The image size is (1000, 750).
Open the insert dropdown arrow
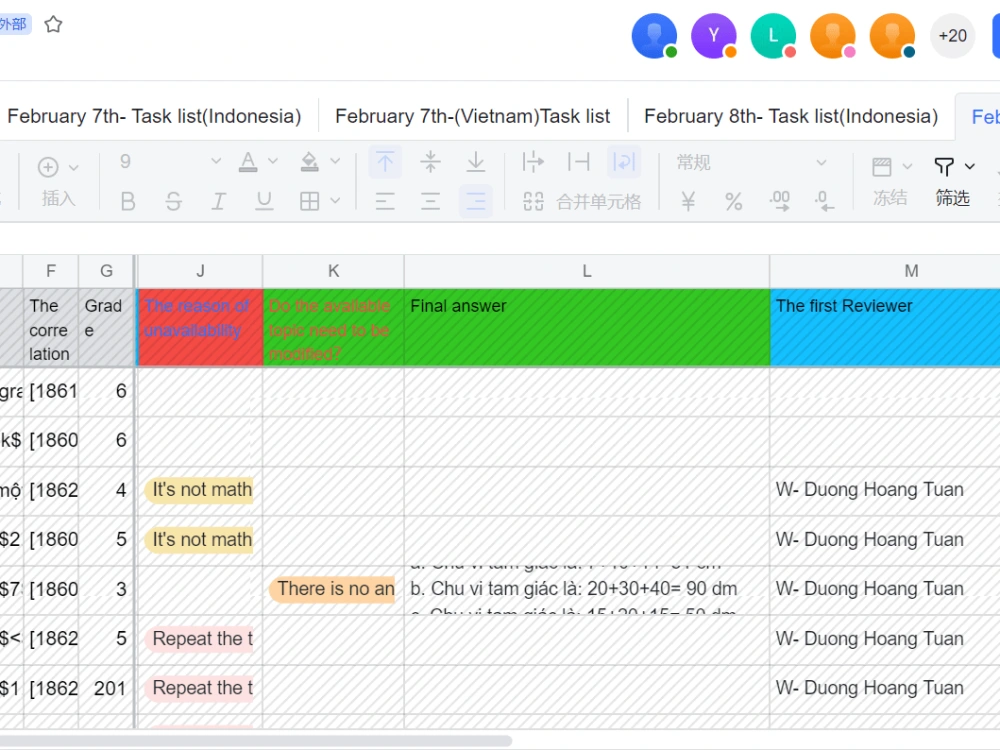[73, 168]
